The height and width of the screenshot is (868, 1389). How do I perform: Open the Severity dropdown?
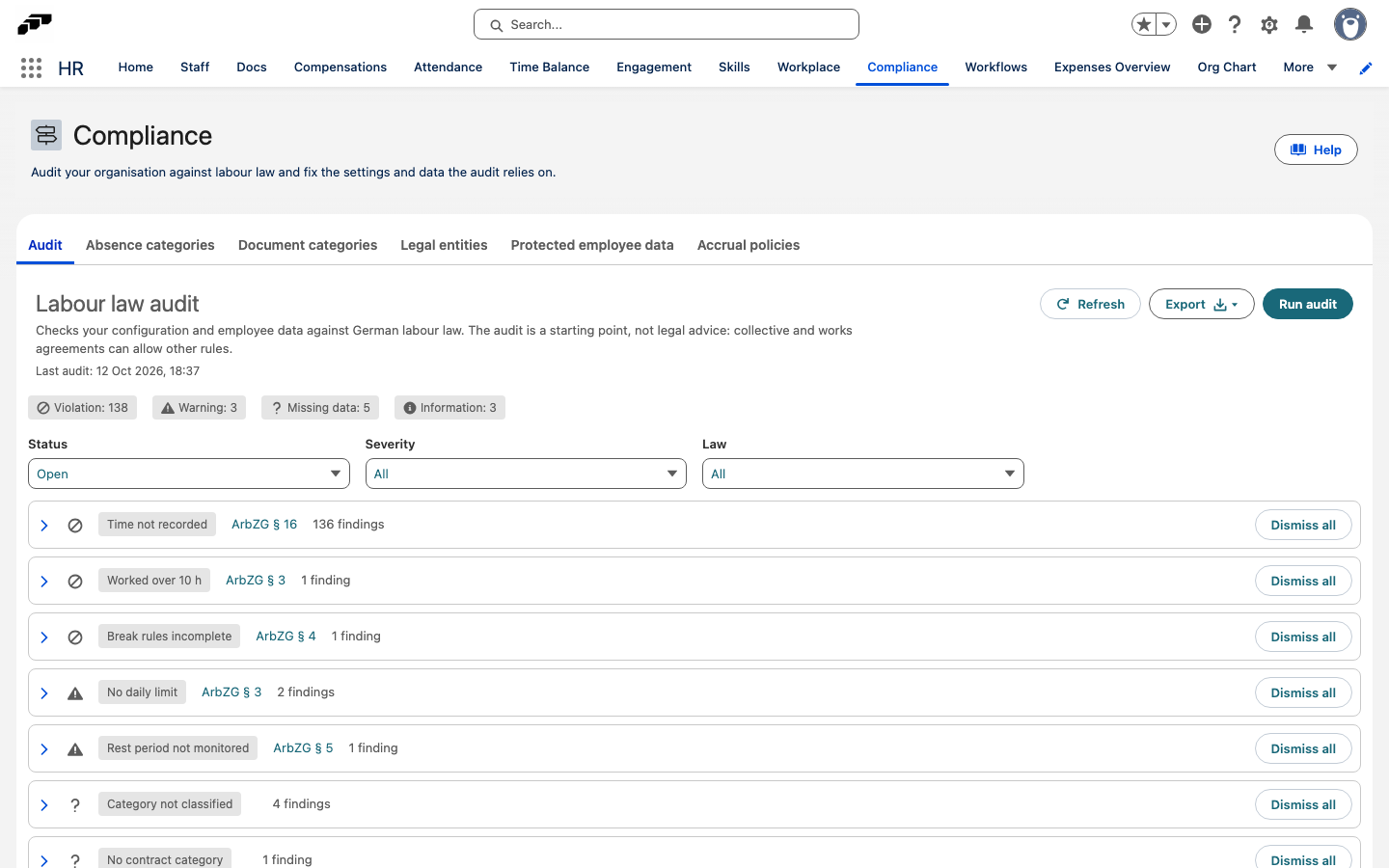click(526, 474)
